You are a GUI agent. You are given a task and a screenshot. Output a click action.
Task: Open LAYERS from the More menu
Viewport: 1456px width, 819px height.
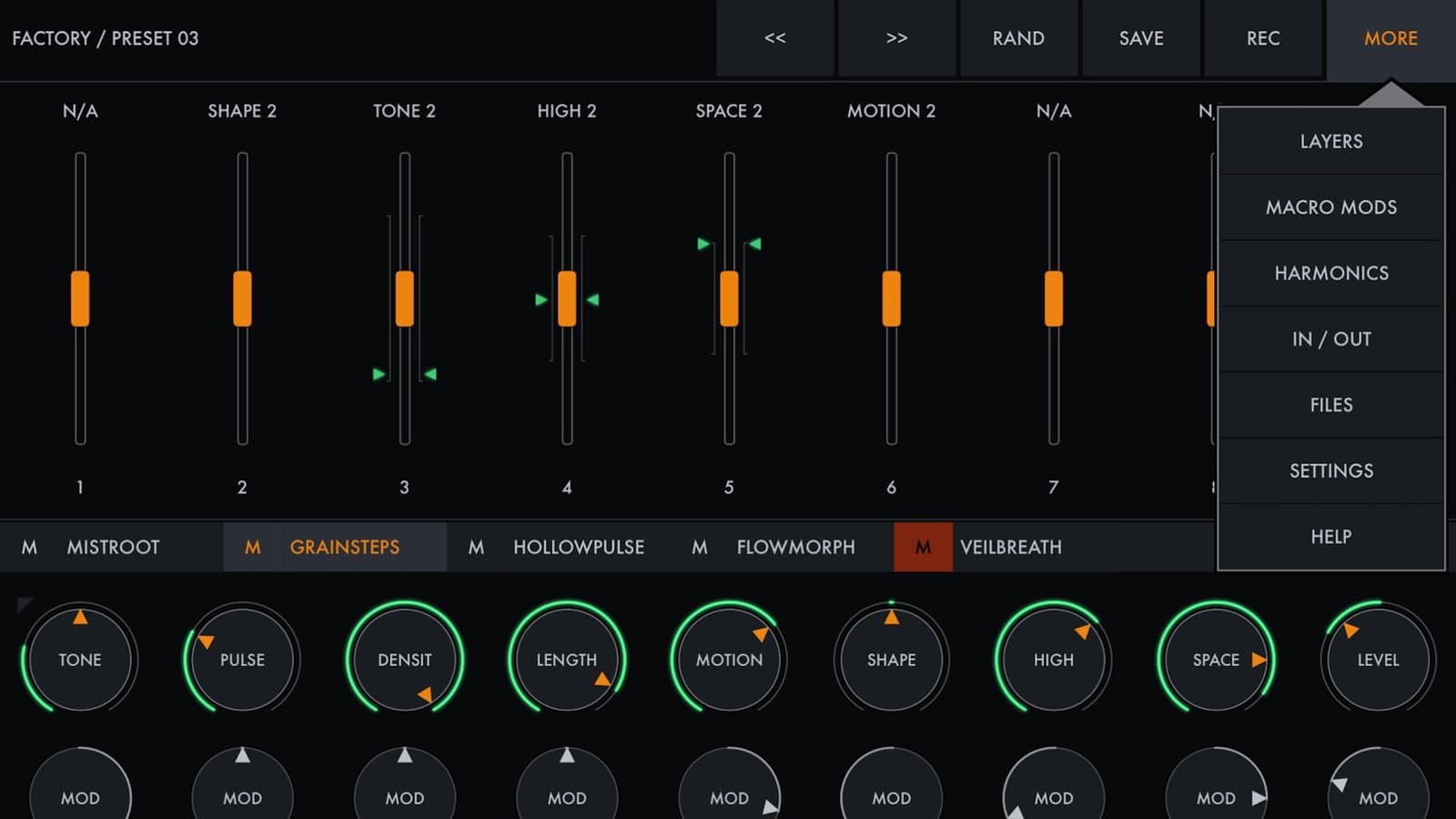tap(1331, 141)
